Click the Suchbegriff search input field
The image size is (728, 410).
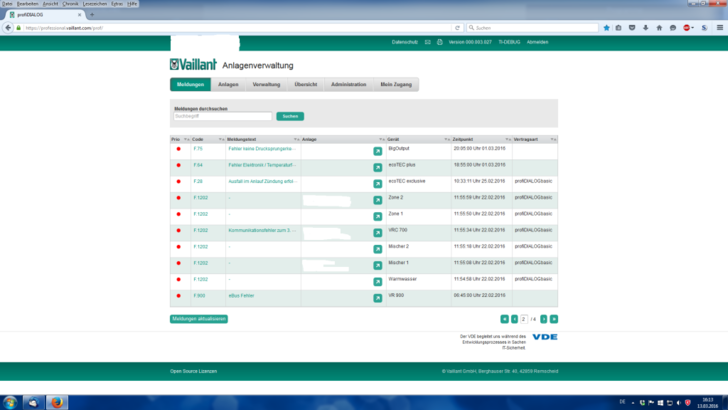click(222, 116)
